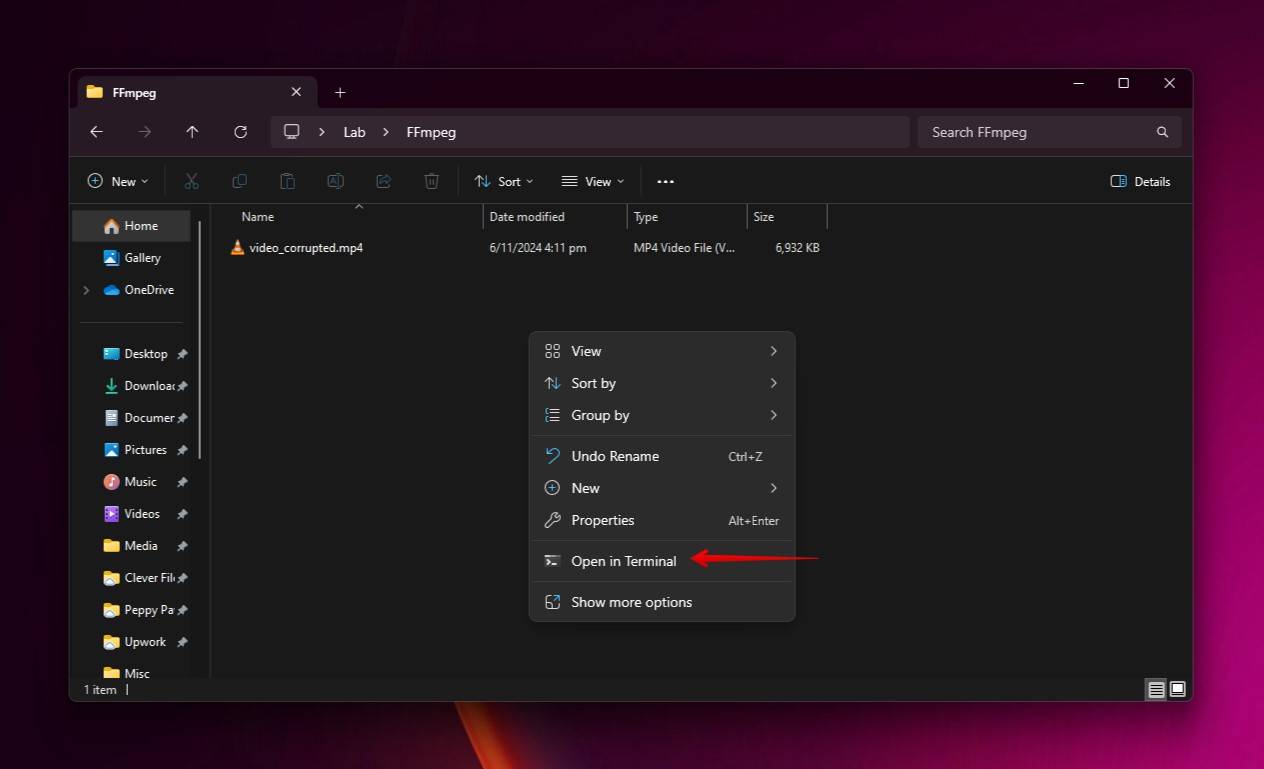
Task: Open the Group by submenu
Action: click(662, 415)
